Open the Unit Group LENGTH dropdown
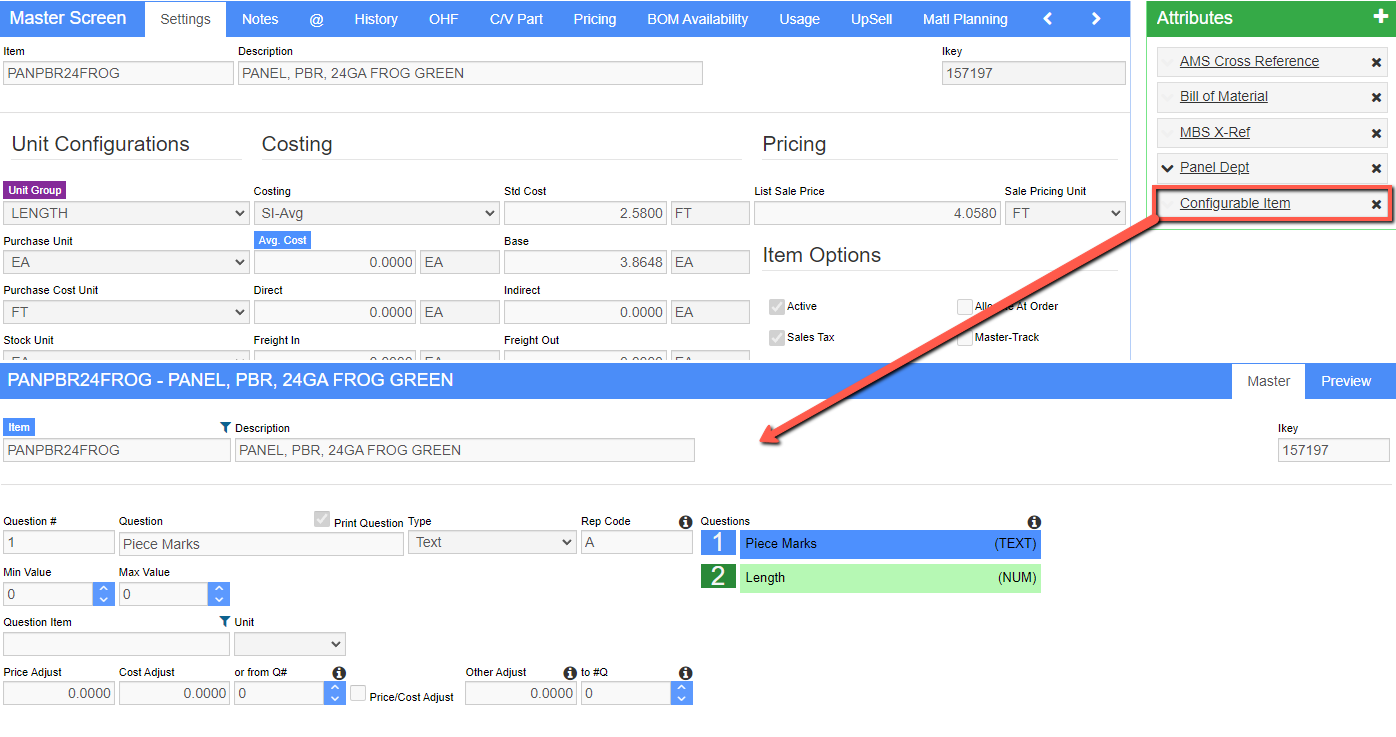1396x737 pixels. (x=126, y=213)
